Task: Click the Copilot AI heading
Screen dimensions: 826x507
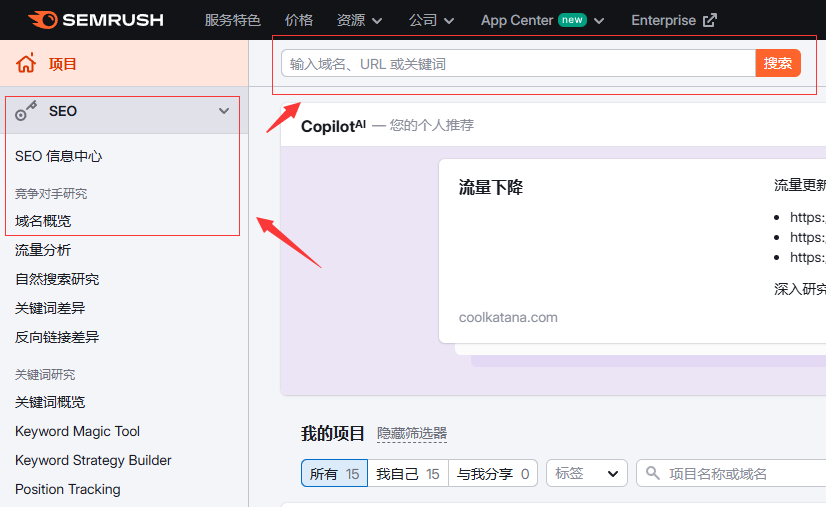Action: click(x=333, y=125)
